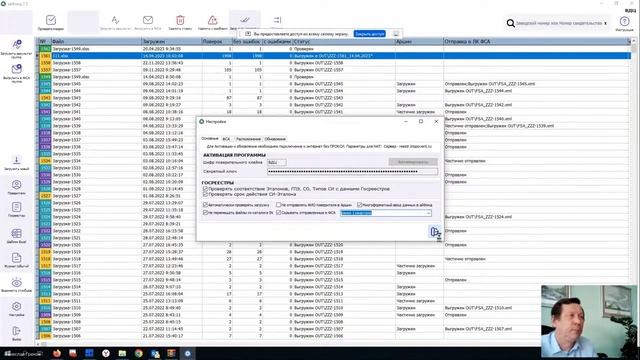The image size is (640, 360).
Task: Click sidebar signature with badge icon
Action: 17,44
